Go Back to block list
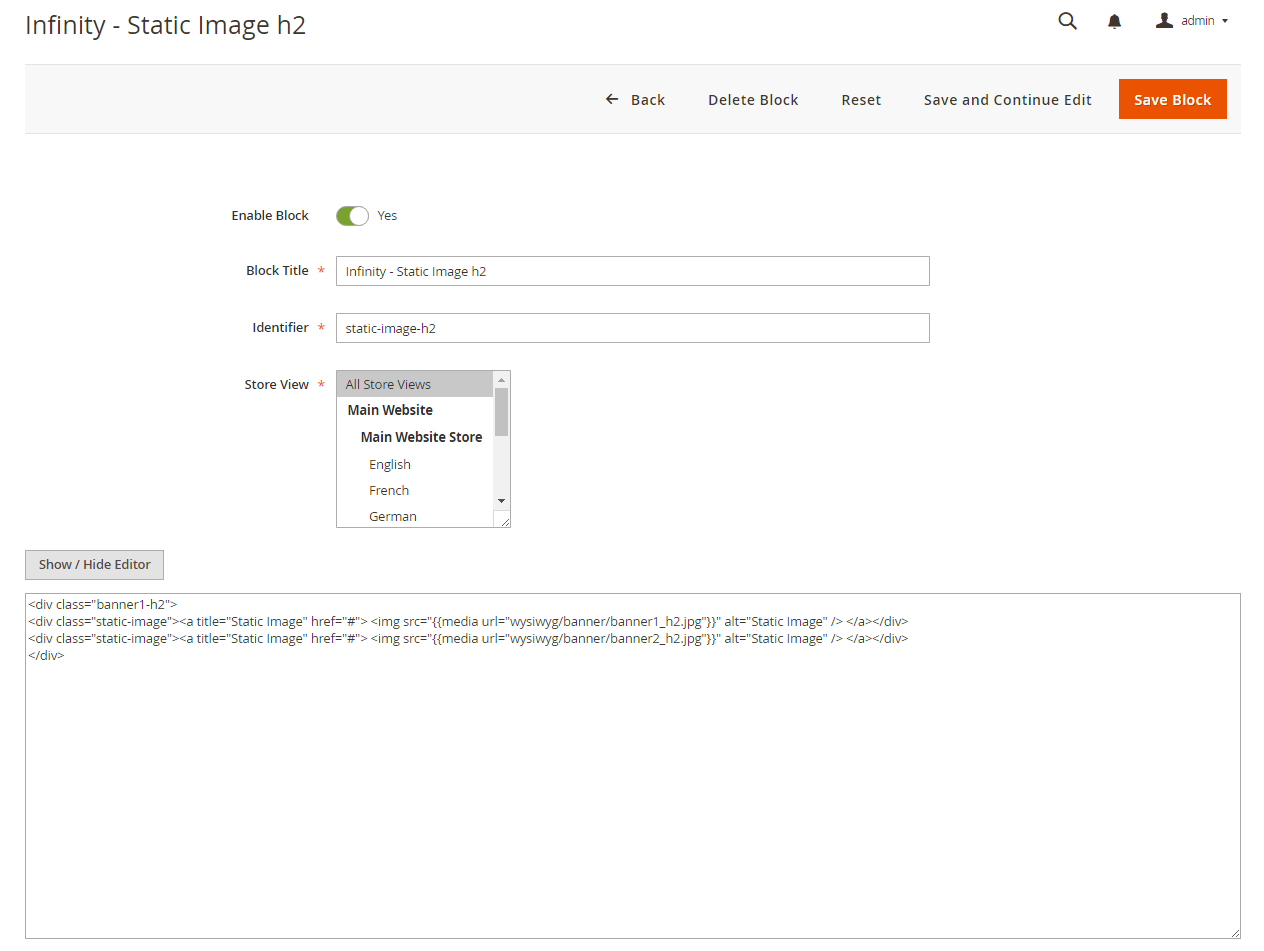This screenshot has width=1264, height=951. pyautogui.click(x=635, y=100)
